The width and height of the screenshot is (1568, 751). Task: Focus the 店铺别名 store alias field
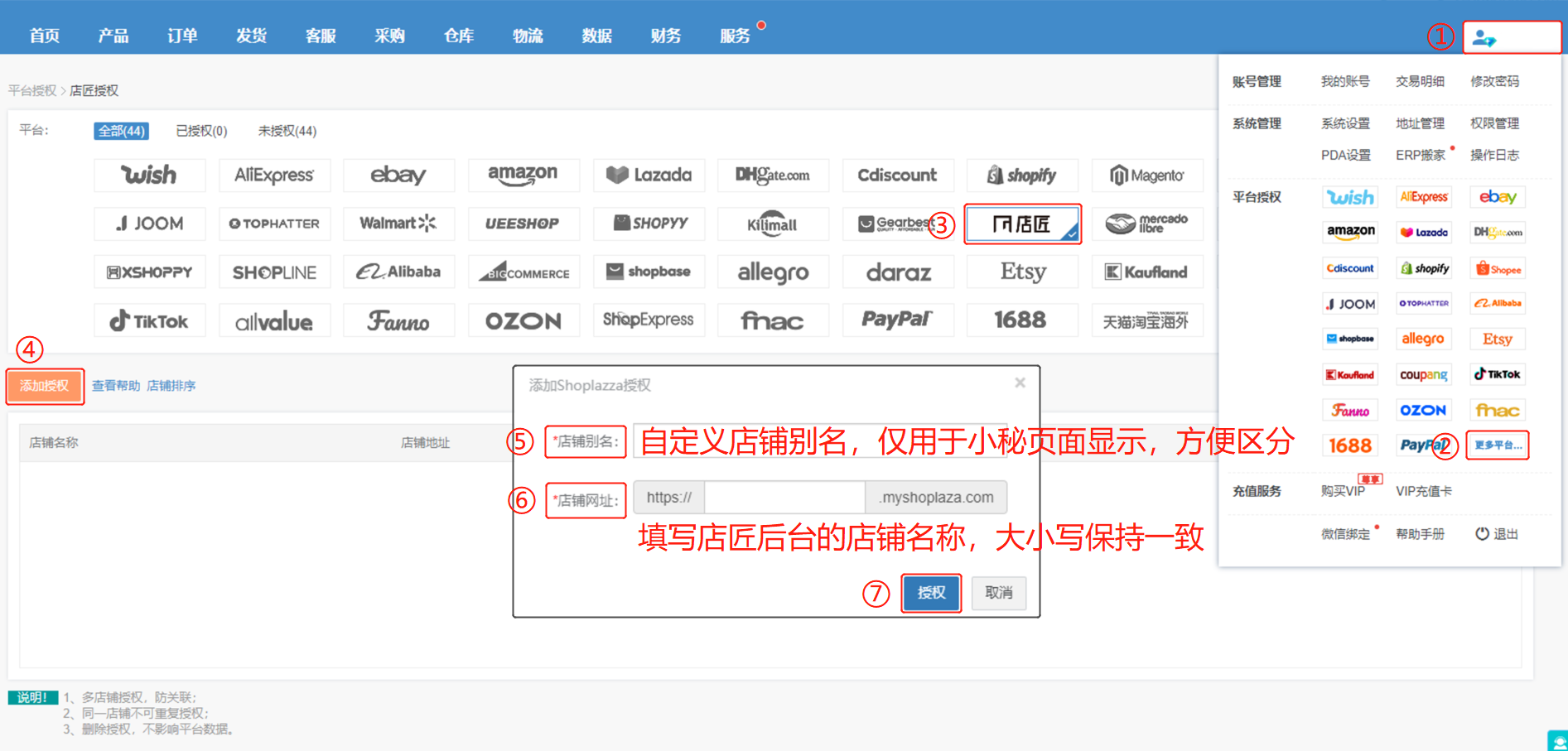point(820,441)
